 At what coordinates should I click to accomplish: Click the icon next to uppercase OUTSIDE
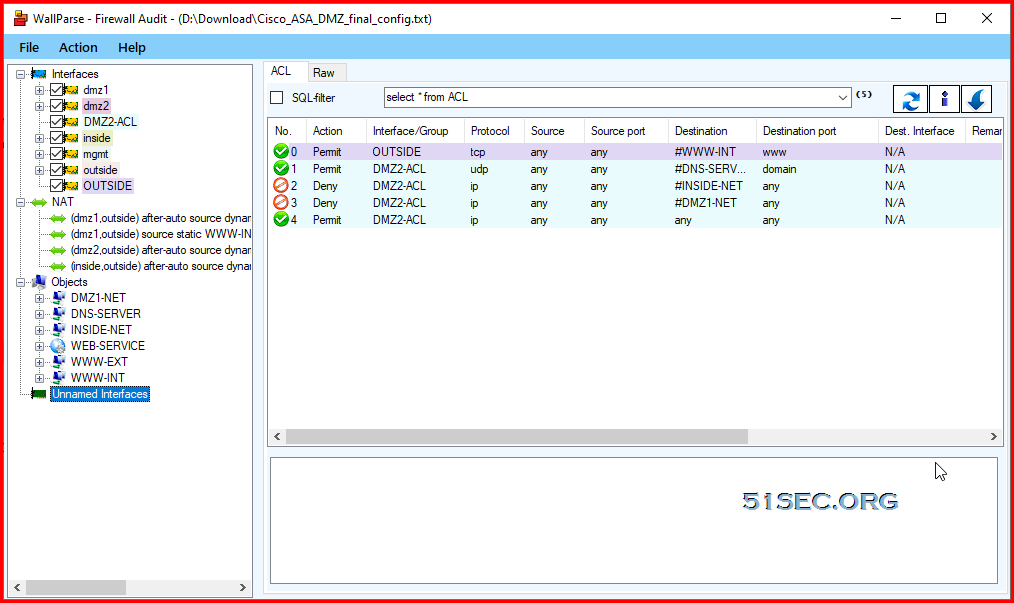[72, 186]
